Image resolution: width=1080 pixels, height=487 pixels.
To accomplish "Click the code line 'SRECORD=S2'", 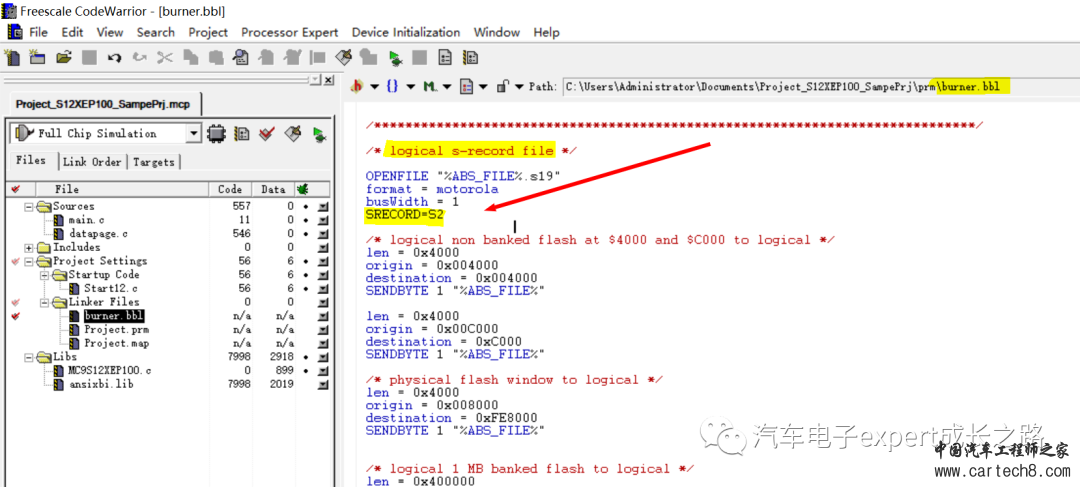I will point(405,215).
